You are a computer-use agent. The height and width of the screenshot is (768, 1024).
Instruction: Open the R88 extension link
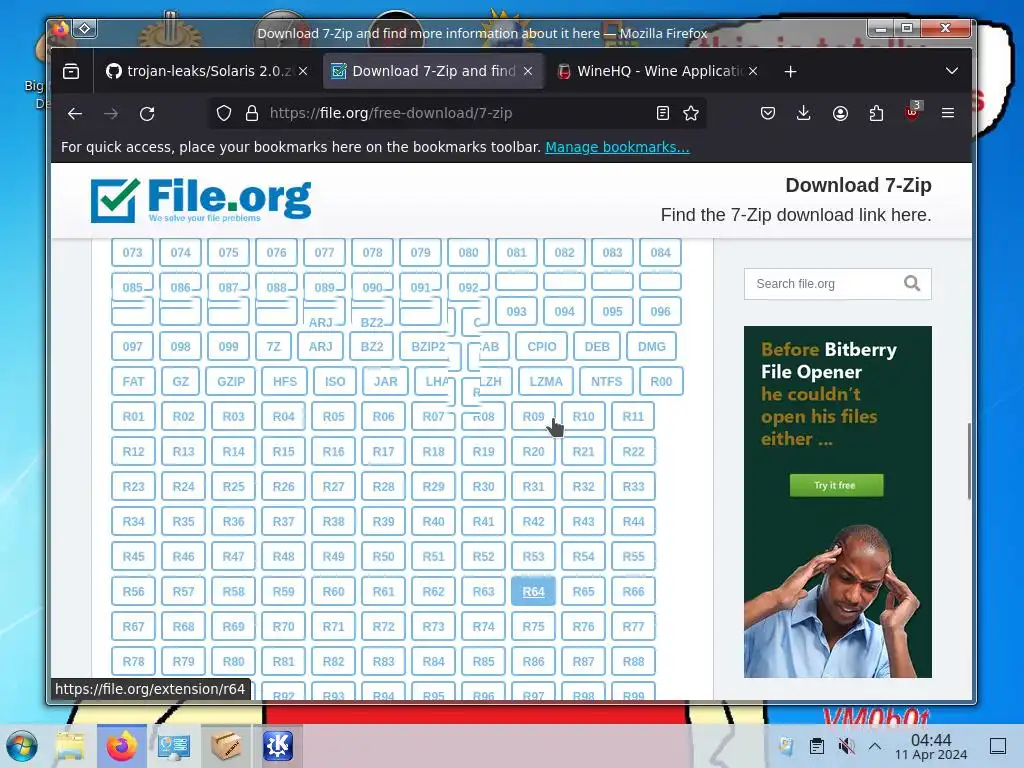[x=633, y=662]
